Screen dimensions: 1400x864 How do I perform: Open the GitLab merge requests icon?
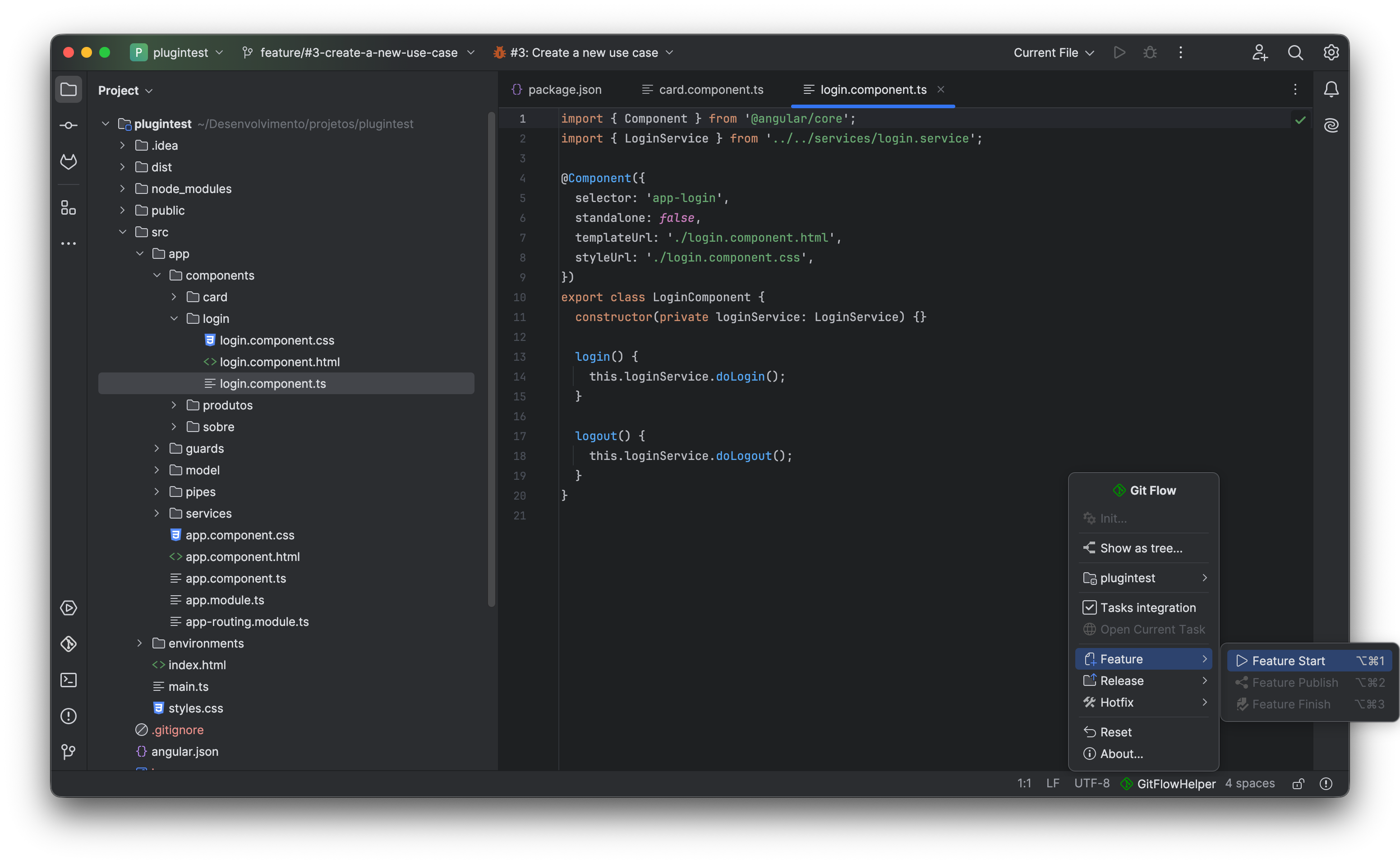(x=69, y=162)
